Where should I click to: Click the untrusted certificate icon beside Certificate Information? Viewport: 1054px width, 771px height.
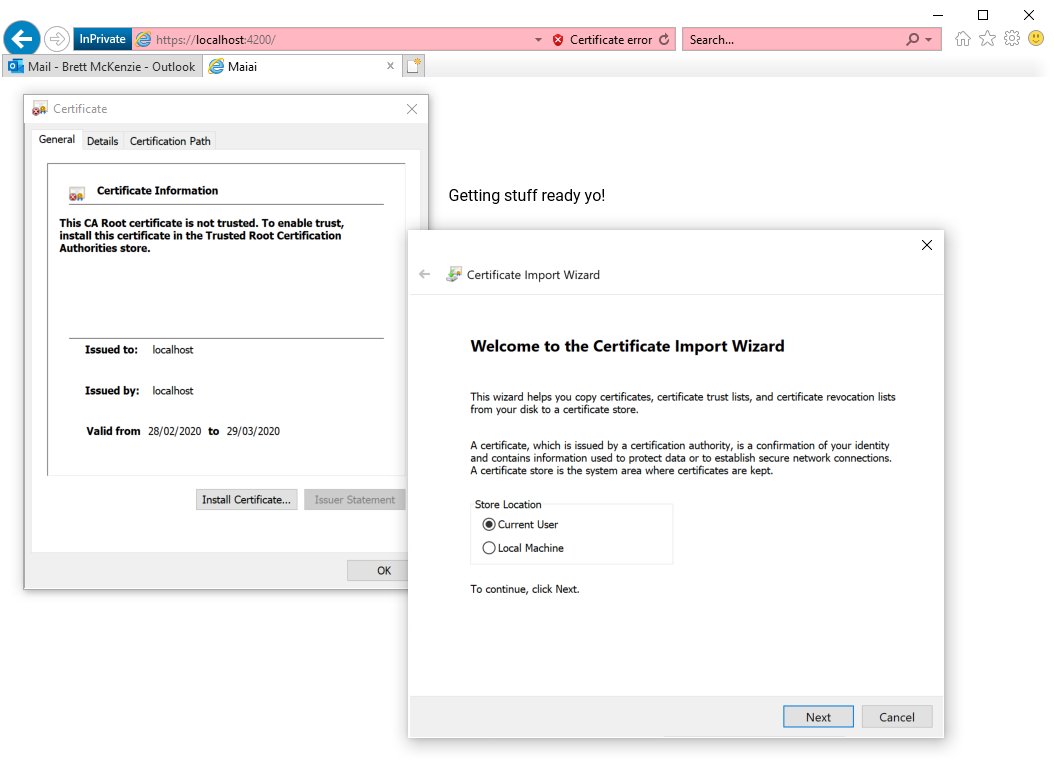pyautogui.click(x=77, y=194)
